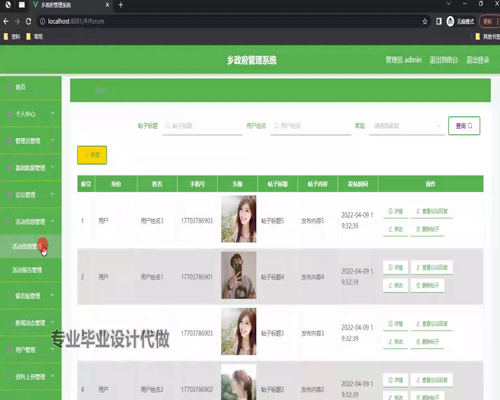Open a new tab with the plus icon
The height and width of the screenshot is (400, 500).
tap(121, 5)
